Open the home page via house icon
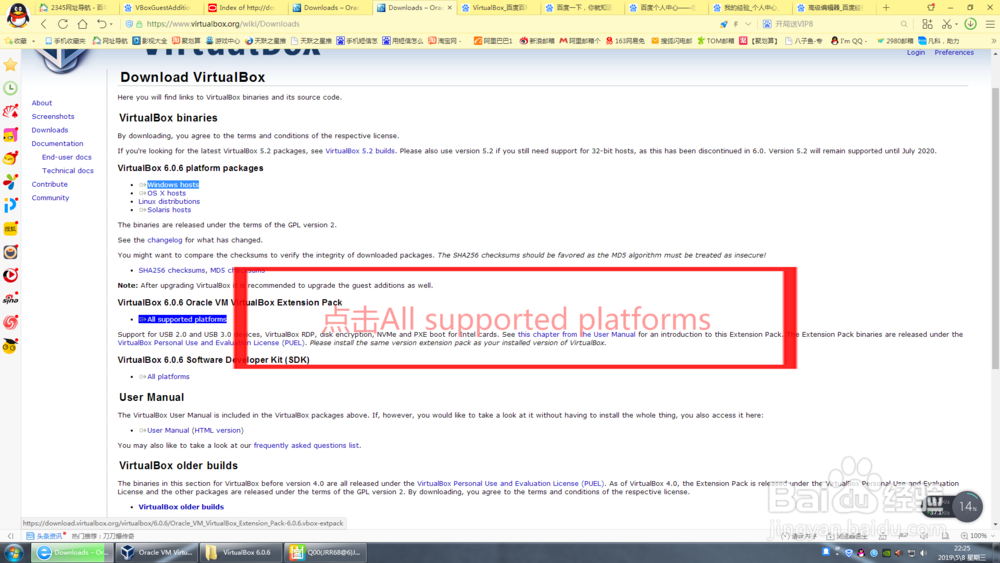The width and height of the screenshot is (1000, 563). tap(82, 24)
